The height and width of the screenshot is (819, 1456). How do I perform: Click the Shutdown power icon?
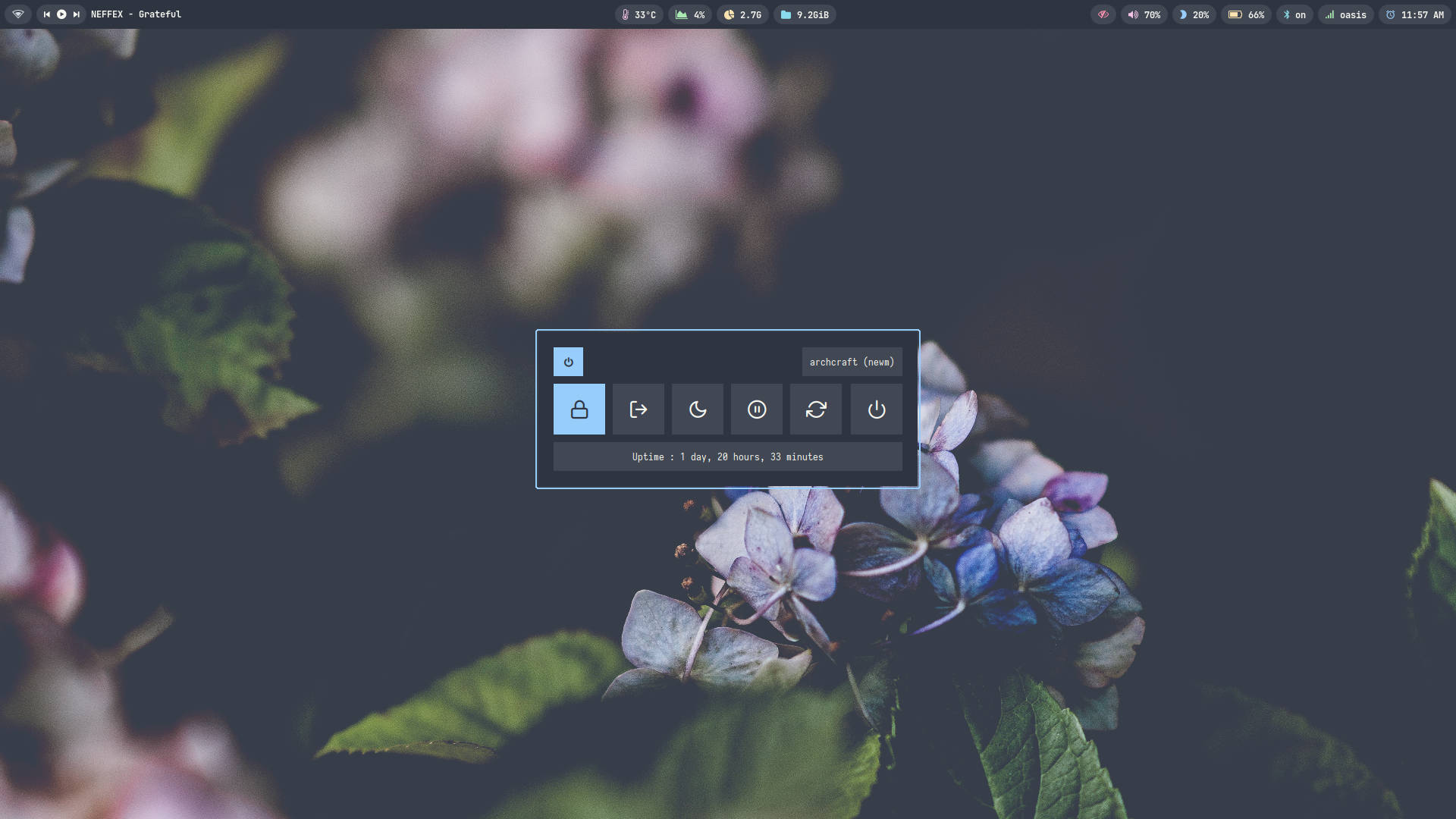point(876,409)
